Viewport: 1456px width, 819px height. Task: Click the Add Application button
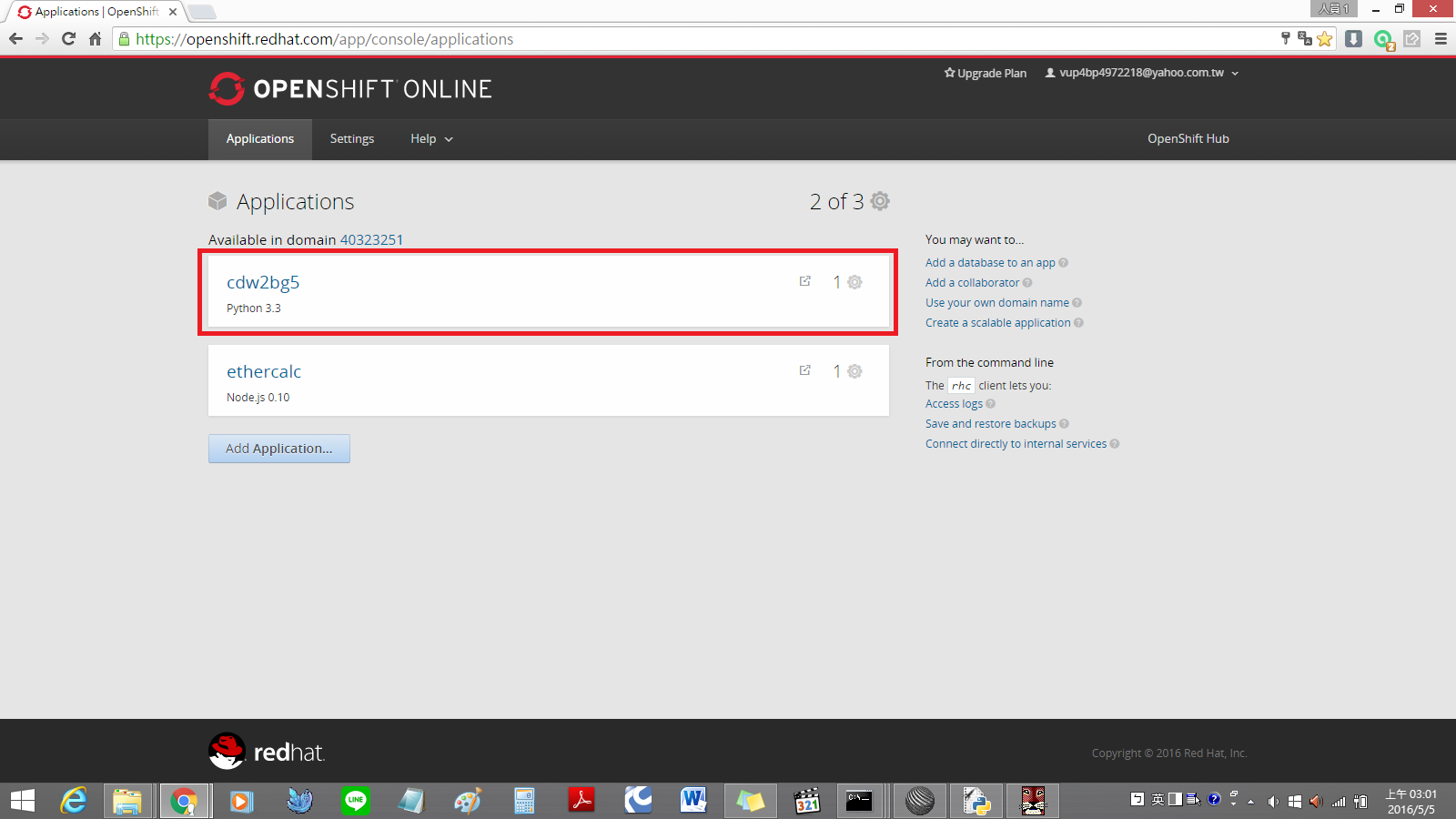pyautogui.click(x=279, y=449)
